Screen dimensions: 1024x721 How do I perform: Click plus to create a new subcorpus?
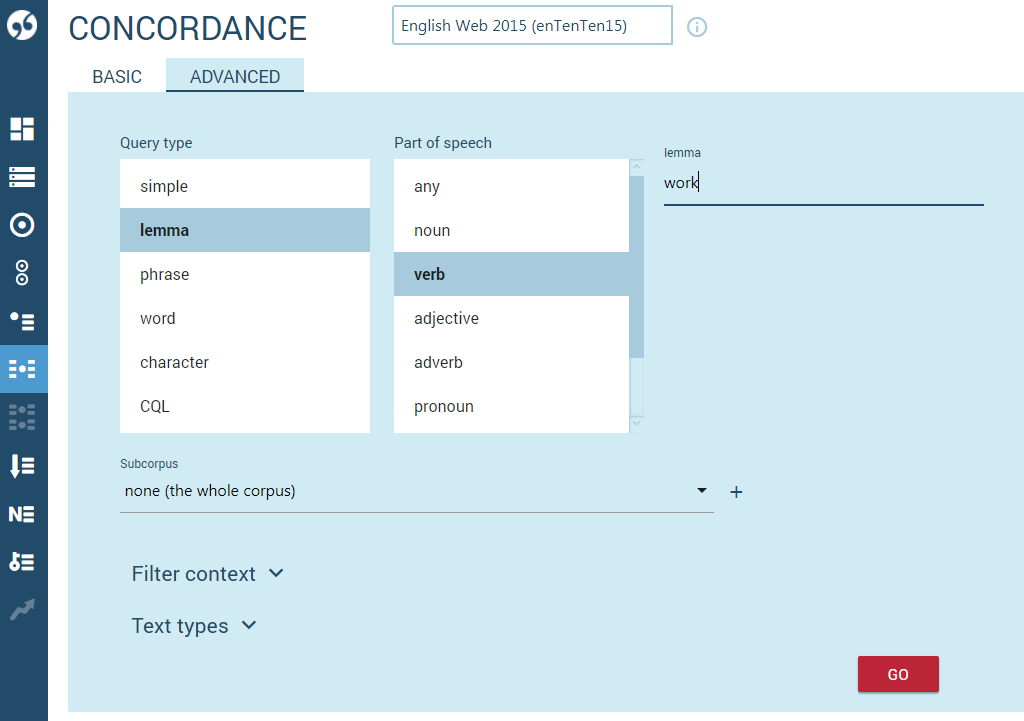pyautogui.click(x=736, y=492)
